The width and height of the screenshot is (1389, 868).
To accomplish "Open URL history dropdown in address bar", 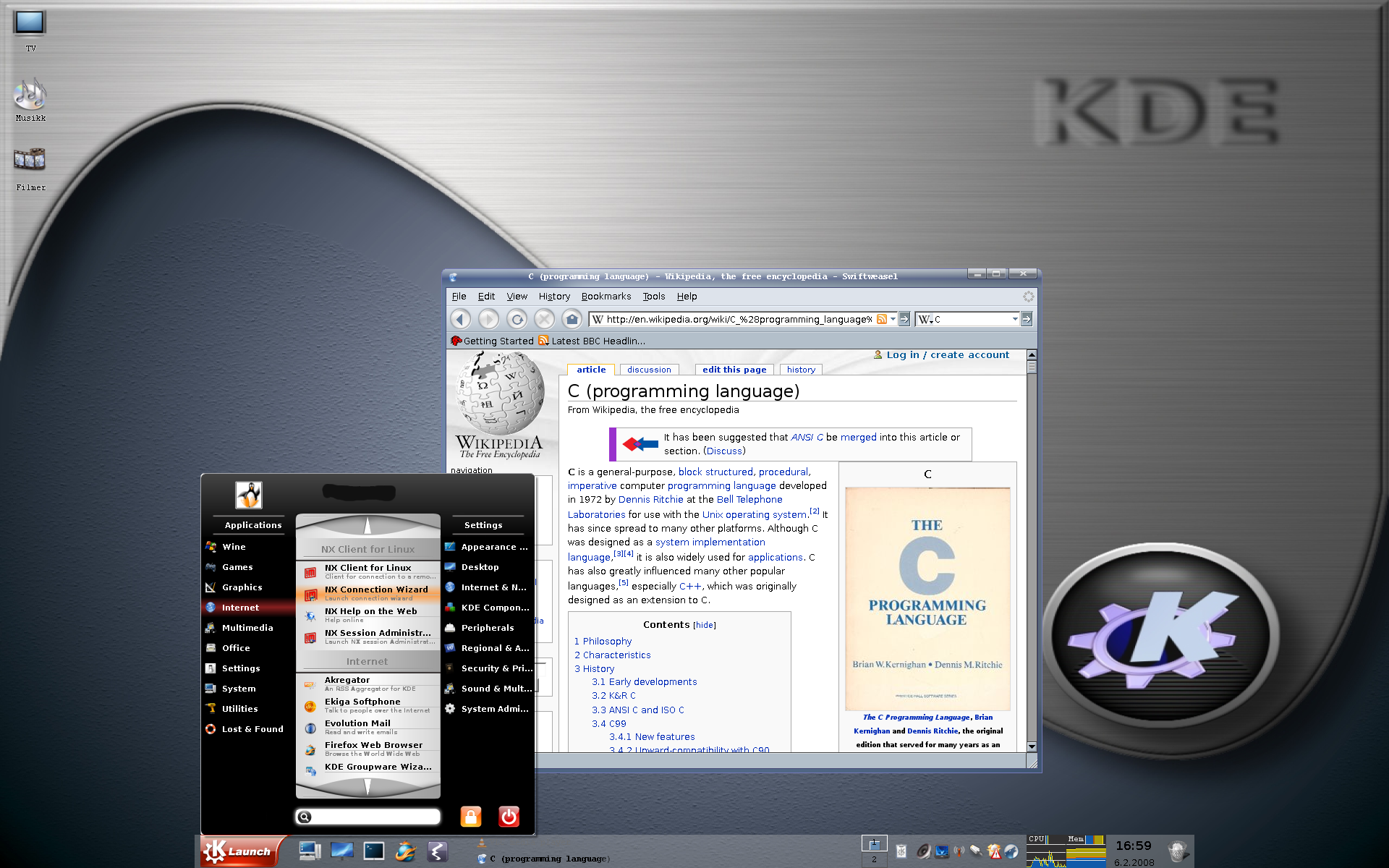I will (x=893, y=319).
